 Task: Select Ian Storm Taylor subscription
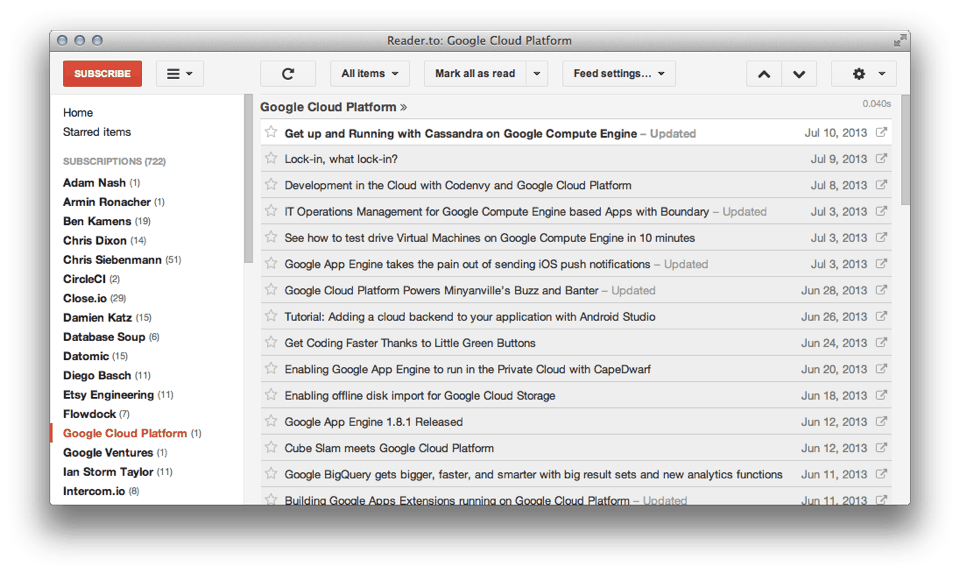click(118, 472)
